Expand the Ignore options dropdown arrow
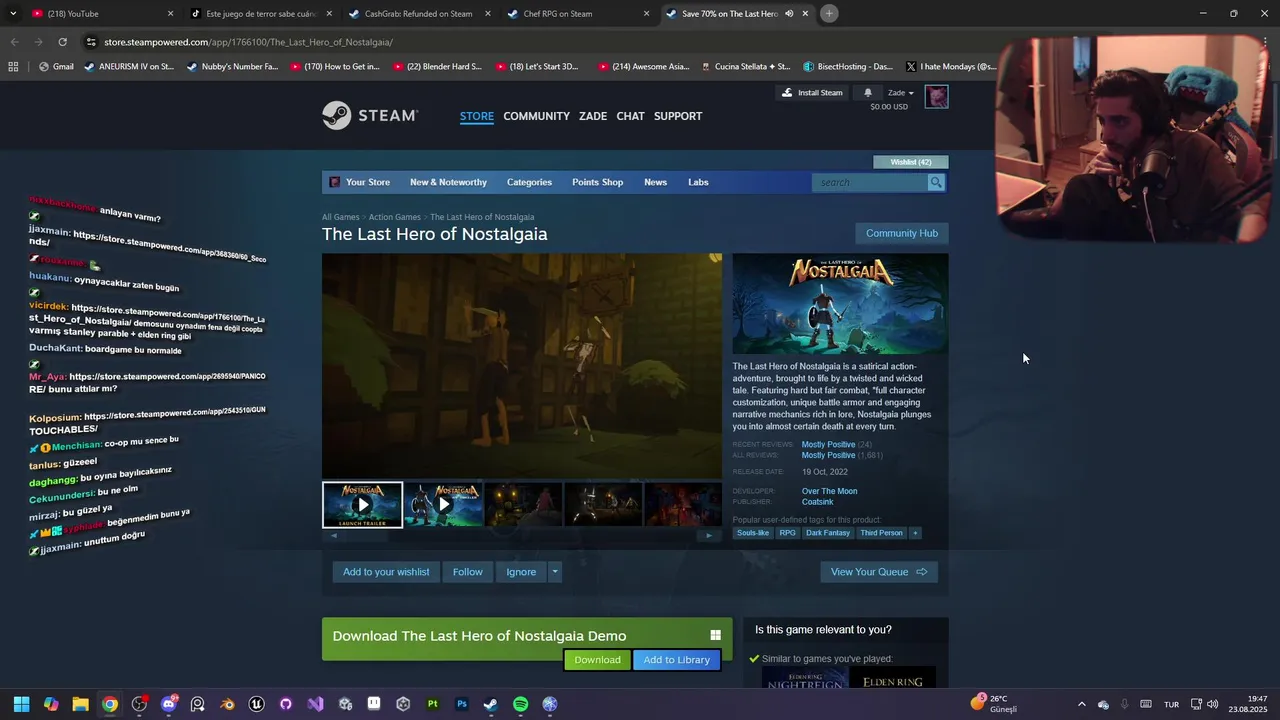Image resolution: width=1280 pixels, height=720 pixels. [554, 572]
